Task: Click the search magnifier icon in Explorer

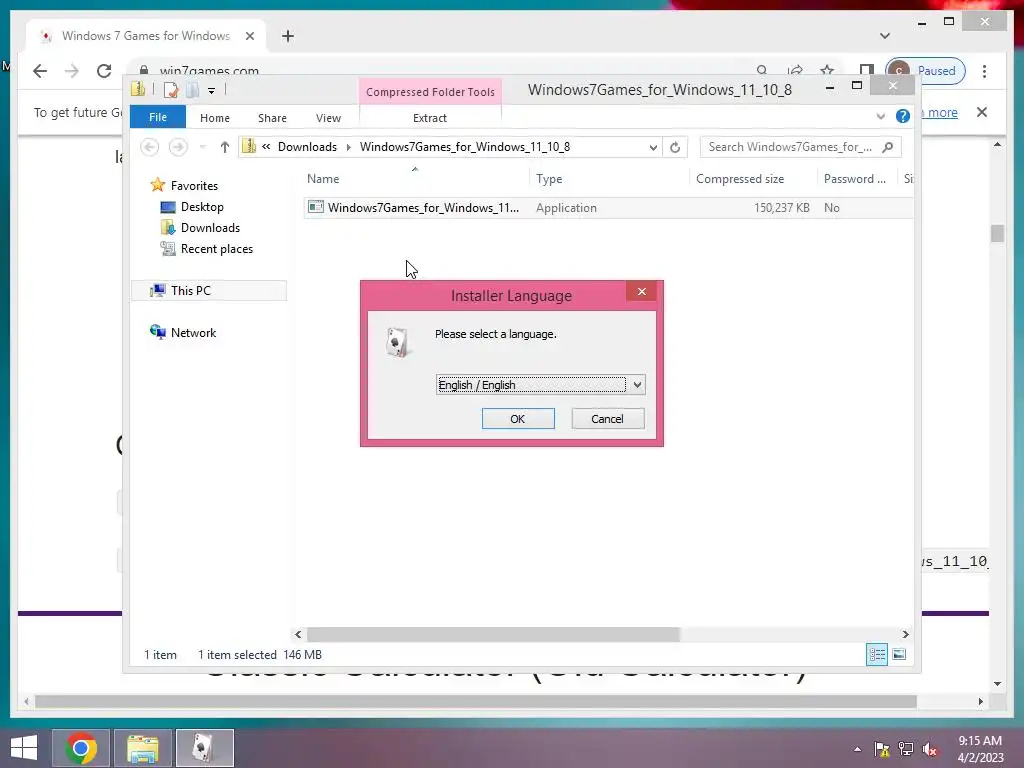Action: click(x=888, y=147)
